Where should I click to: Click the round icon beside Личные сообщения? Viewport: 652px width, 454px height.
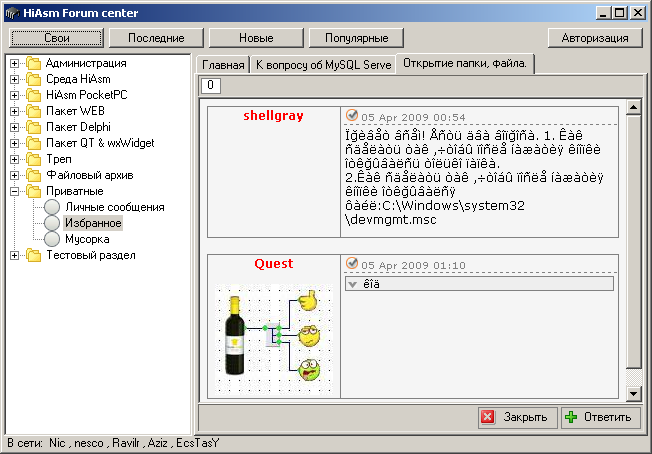coord(53,207)
